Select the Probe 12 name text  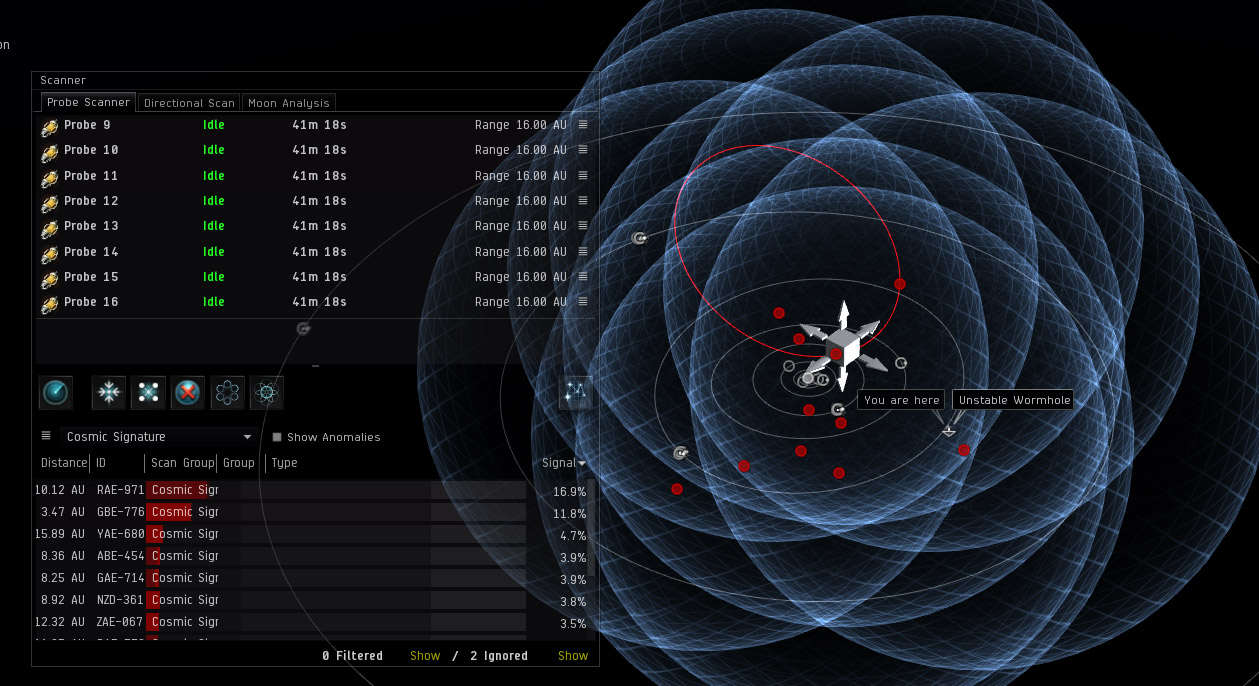coord(91,201)
